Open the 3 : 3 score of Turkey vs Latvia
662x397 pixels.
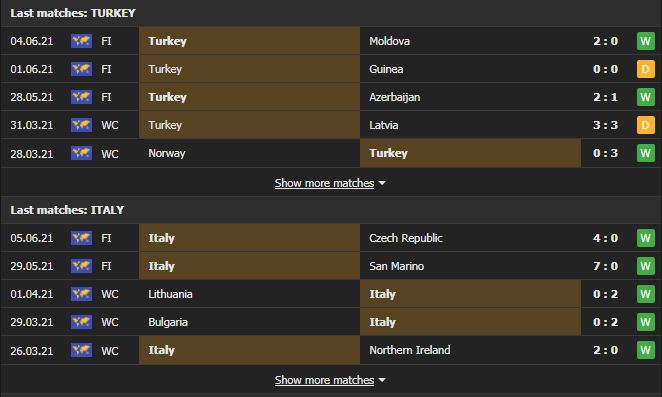(x=605, y=125)
